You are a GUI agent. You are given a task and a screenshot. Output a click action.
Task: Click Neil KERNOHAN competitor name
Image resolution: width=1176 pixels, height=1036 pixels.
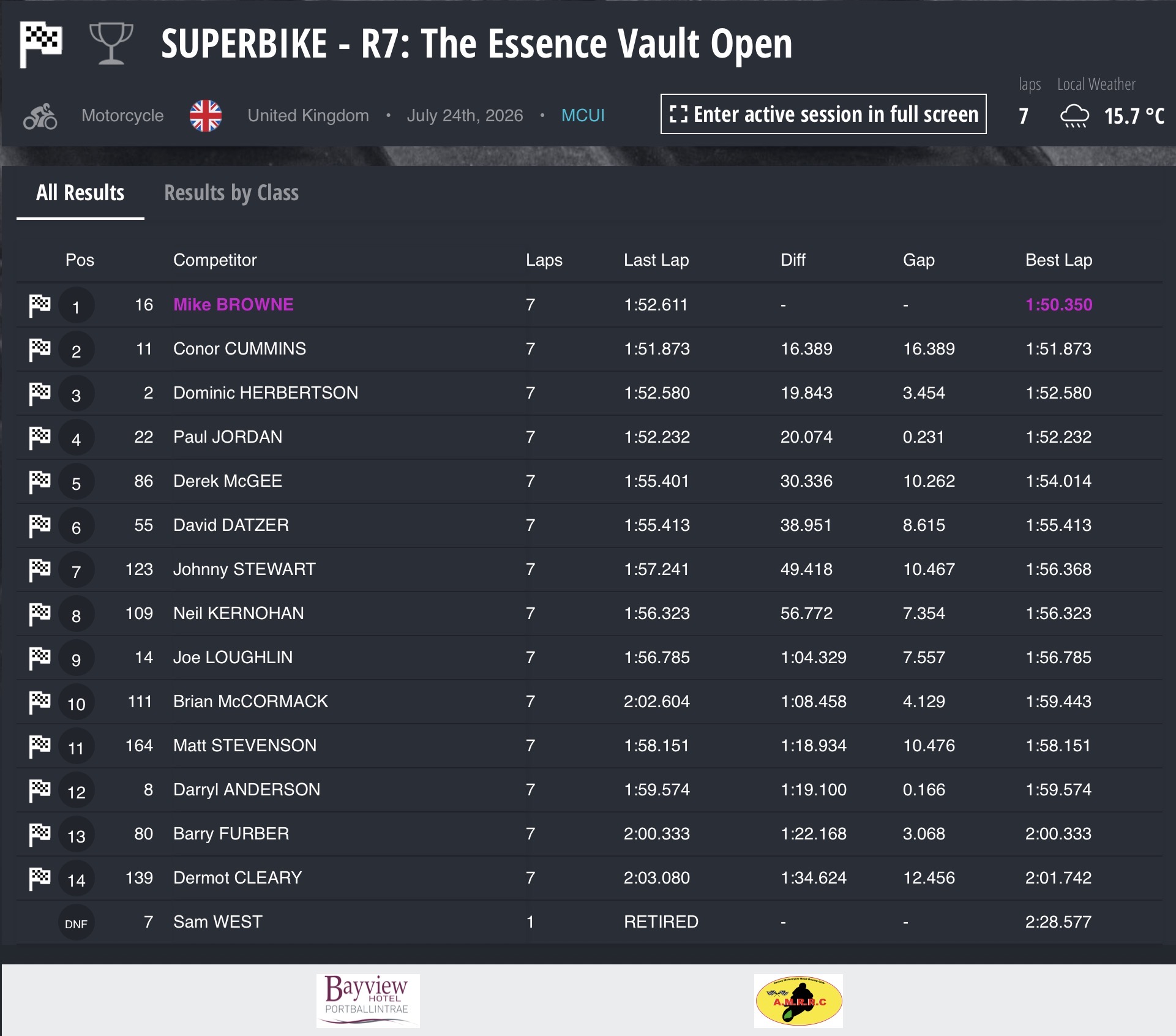tap(238, 614)
